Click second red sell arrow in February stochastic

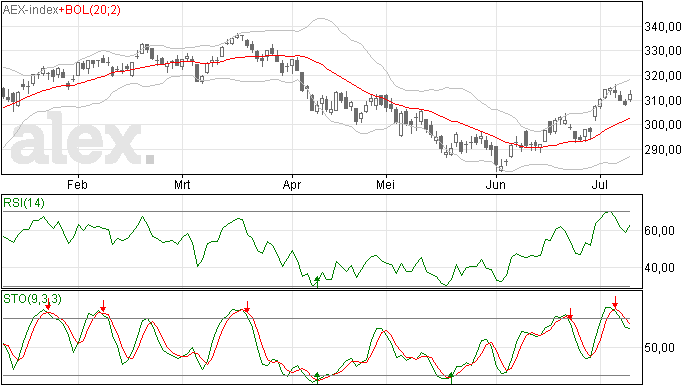pos(103,306)
